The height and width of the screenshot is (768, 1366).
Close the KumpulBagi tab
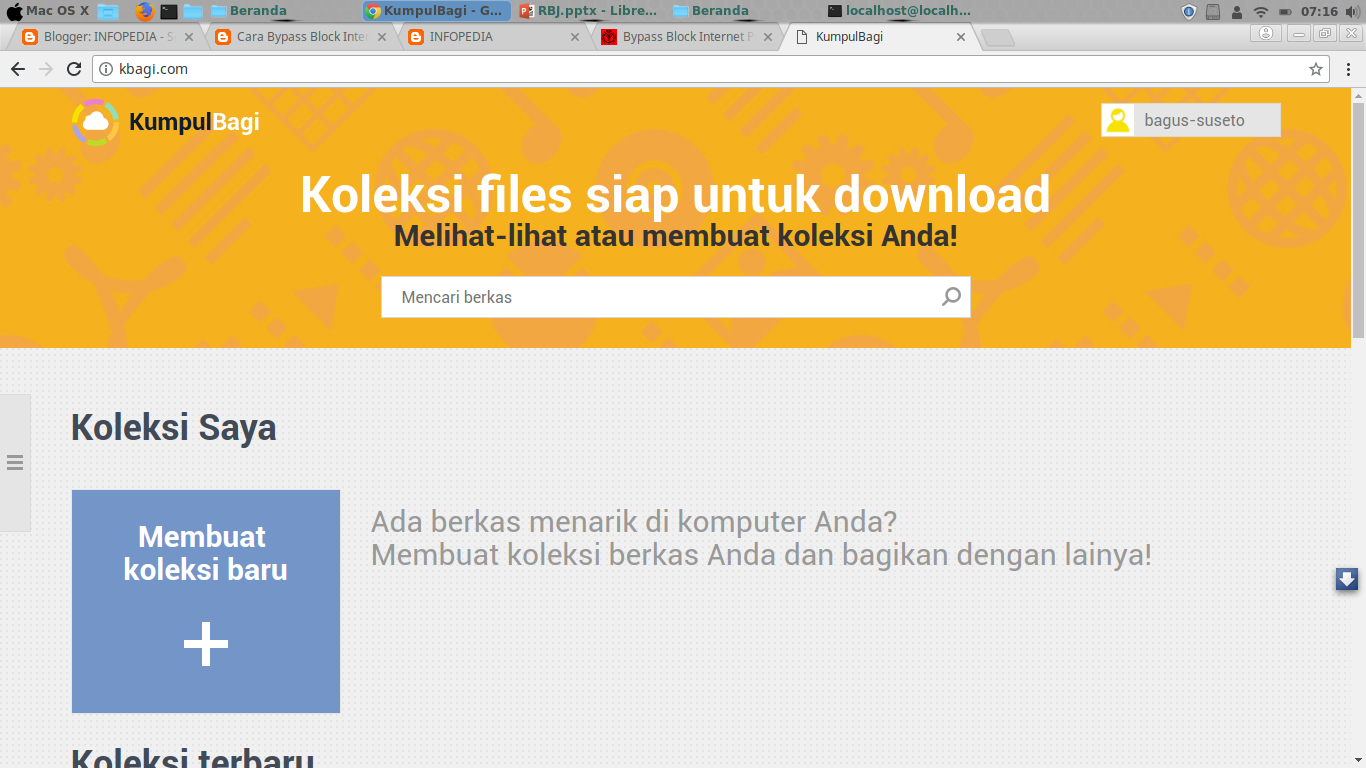961,37
